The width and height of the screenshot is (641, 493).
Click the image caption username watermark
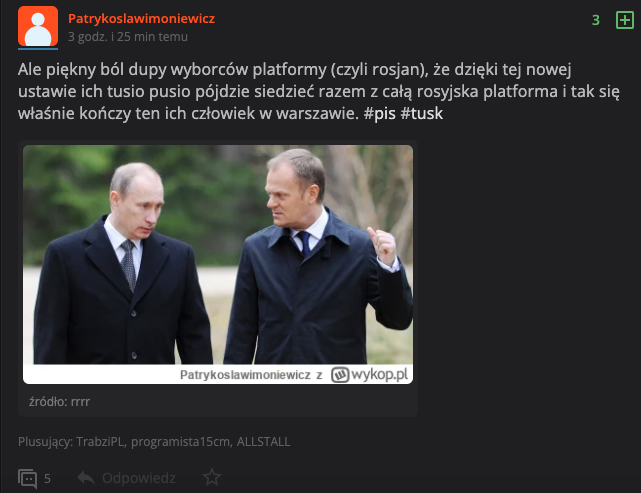pos(245,374)
